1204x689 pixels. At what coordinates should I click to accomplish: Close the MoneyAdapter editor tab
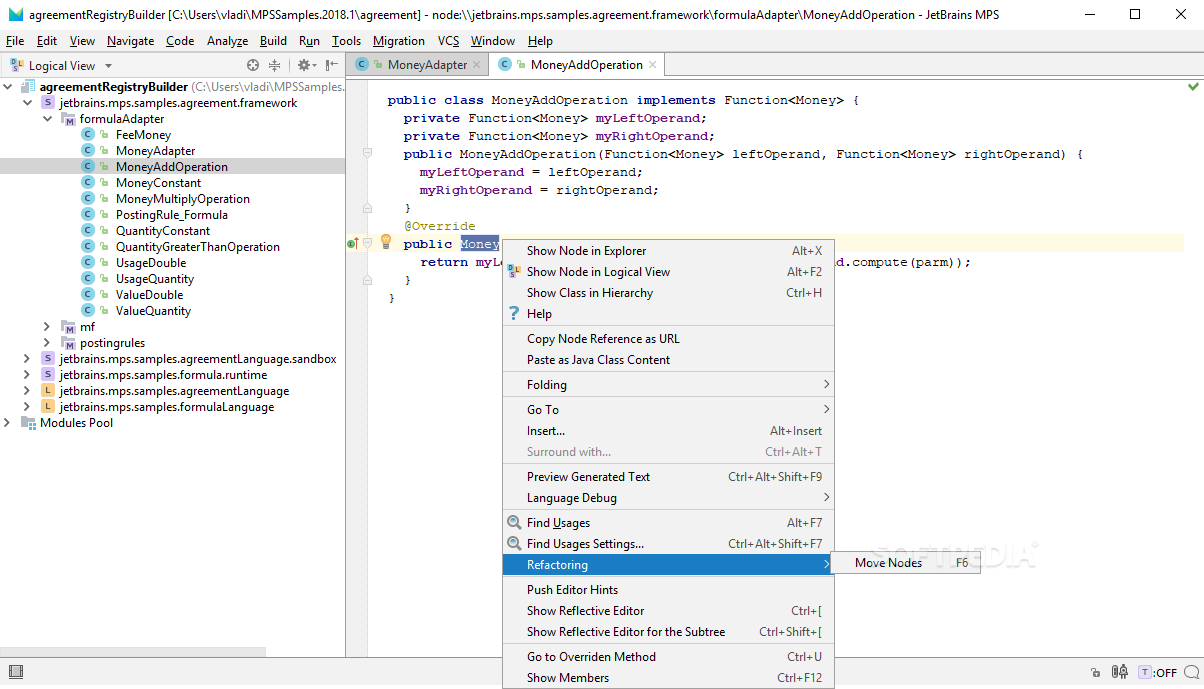coord(477,65)
